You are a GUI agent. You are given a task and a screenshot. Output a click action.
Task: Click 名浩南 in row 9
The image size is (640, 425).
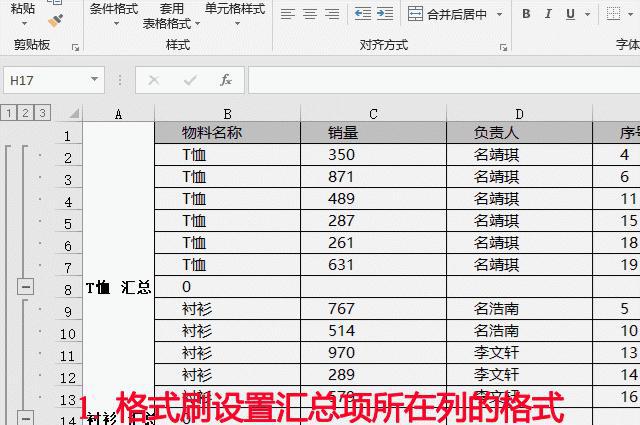[519, 309]
